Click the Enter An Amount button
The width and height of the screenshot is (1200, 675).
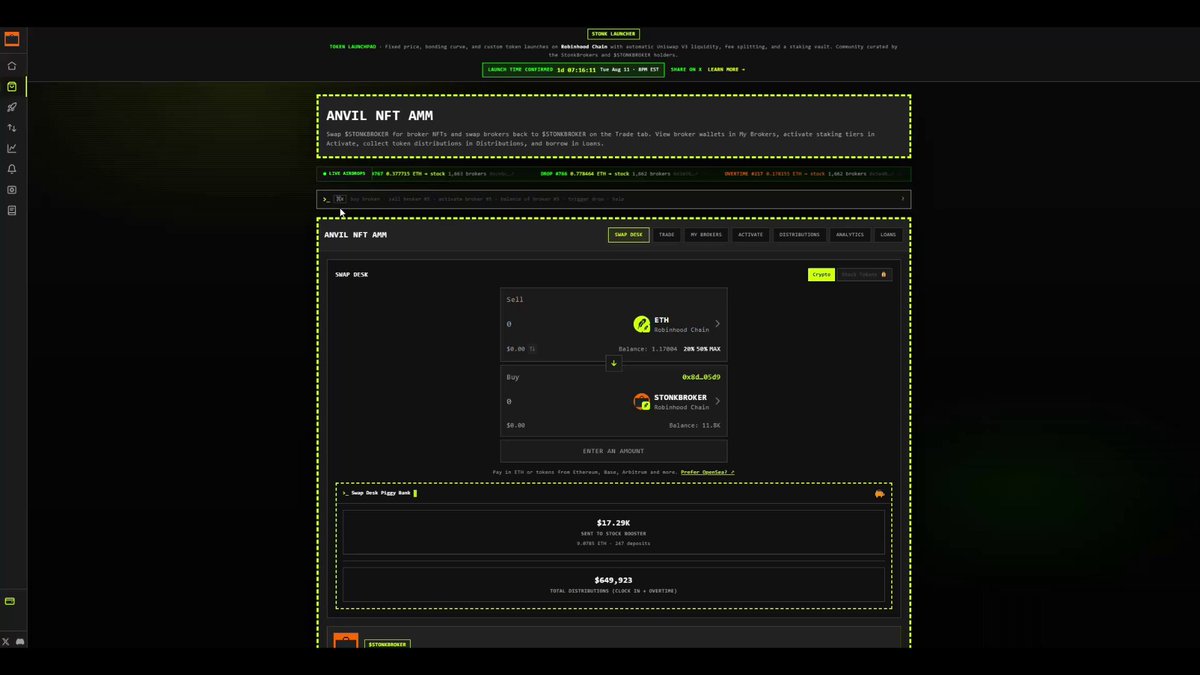[x=614, y=451]
